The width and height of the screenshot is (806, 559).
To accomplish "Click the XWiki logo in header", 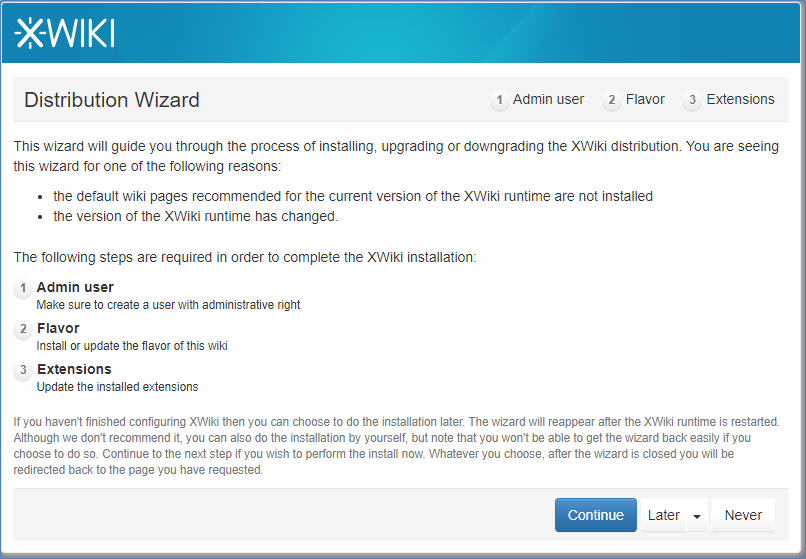I will (x=65, y=33).
